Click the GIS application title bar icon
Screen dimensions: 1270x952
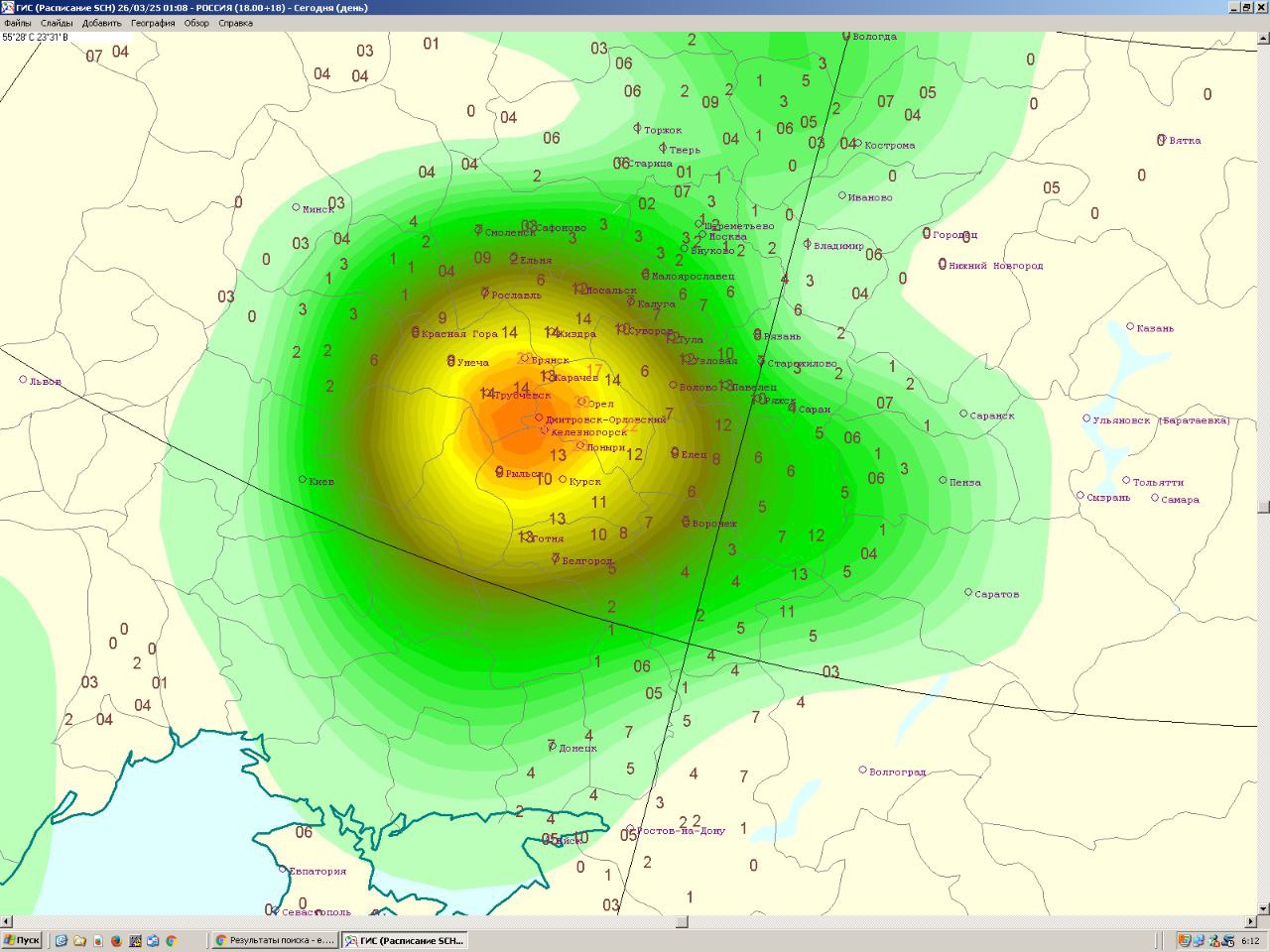point(8,8)
